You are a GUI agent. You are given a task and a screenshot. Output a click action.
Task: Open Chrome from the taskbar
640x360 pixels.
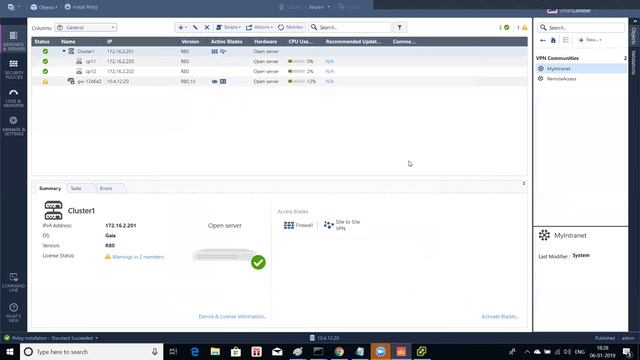pyautogui.click(x=339, y=351)
